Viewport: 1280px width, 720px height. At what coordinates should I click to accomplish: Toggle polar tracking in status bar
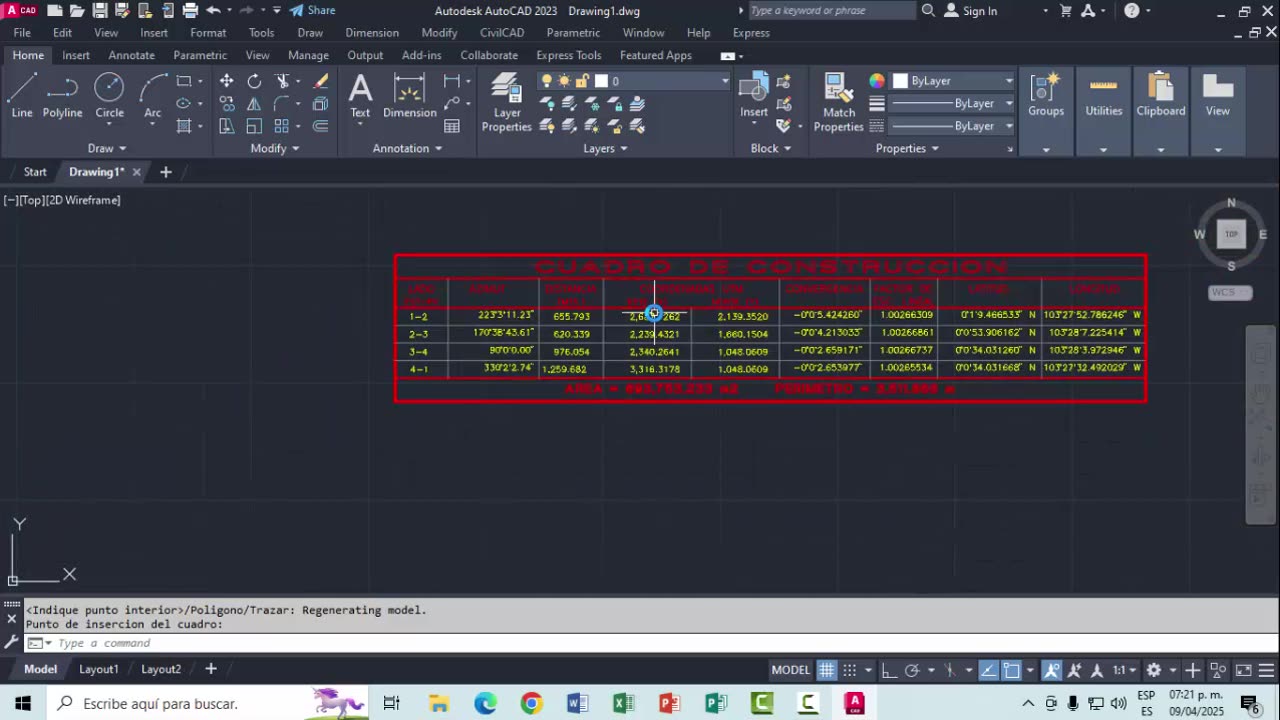912,670
